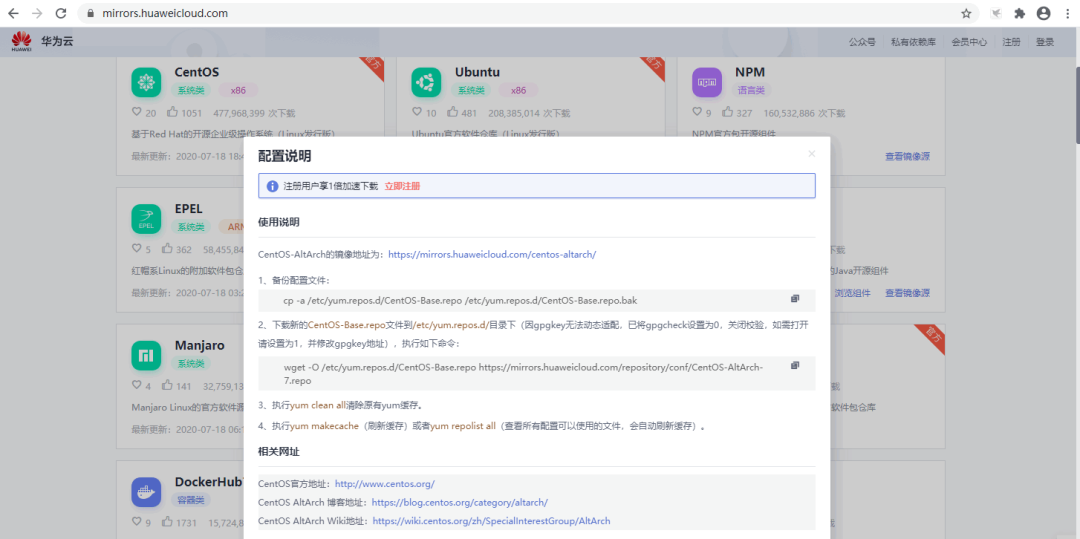Click the 相关网址 section heading
Screen dimensions: 1080x539
278,452
